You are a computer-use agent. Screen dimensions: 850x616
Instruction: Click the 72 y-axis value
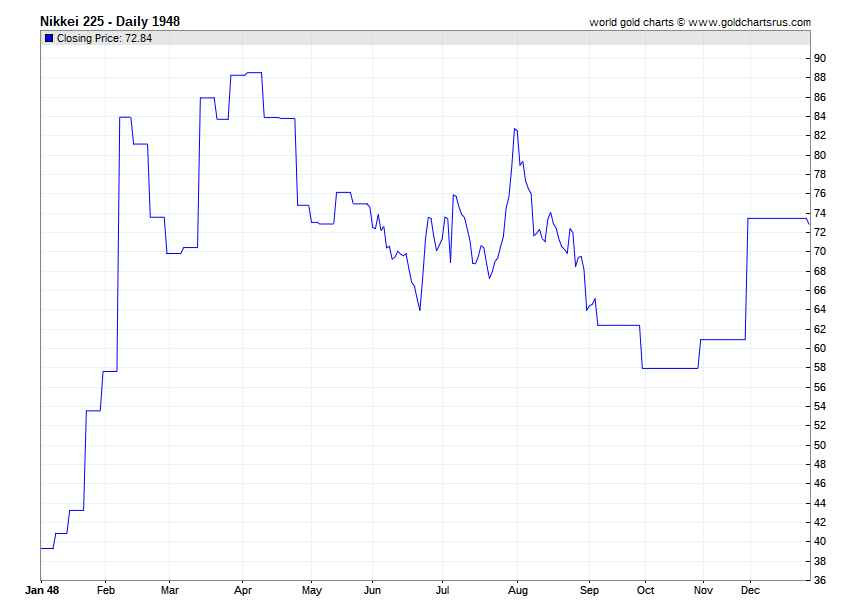pos(820,232)
